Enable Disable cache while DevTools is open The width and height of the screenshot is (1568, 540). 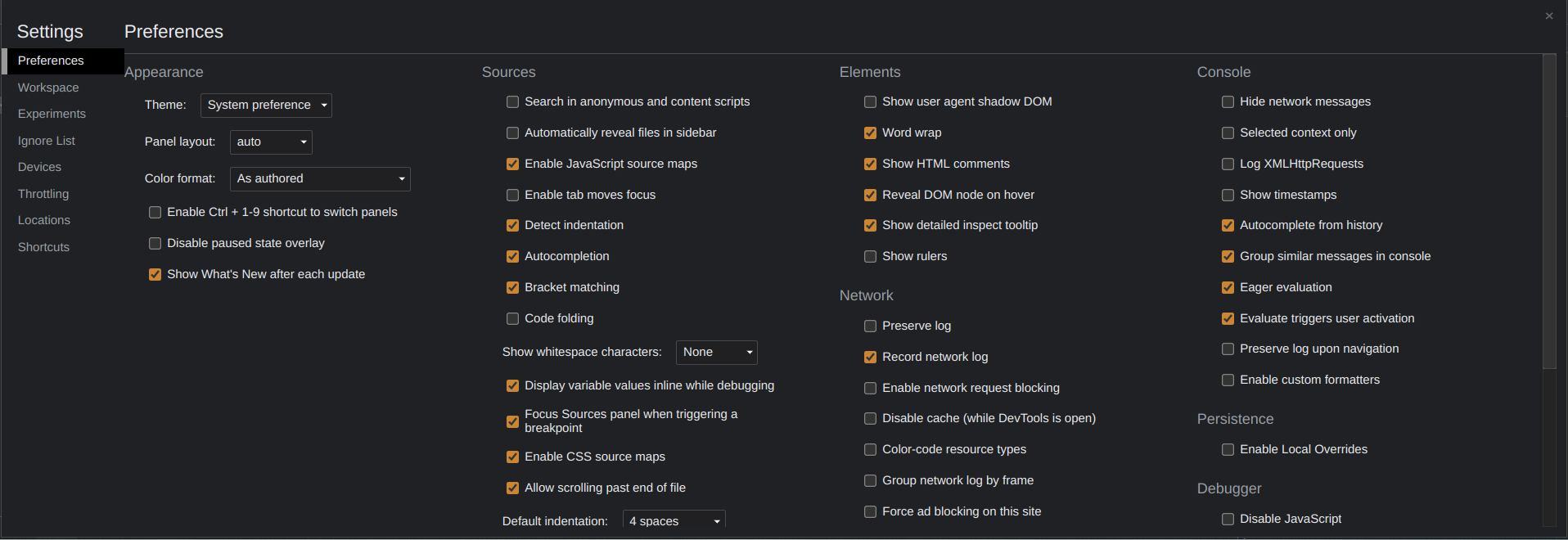point(871,419)
